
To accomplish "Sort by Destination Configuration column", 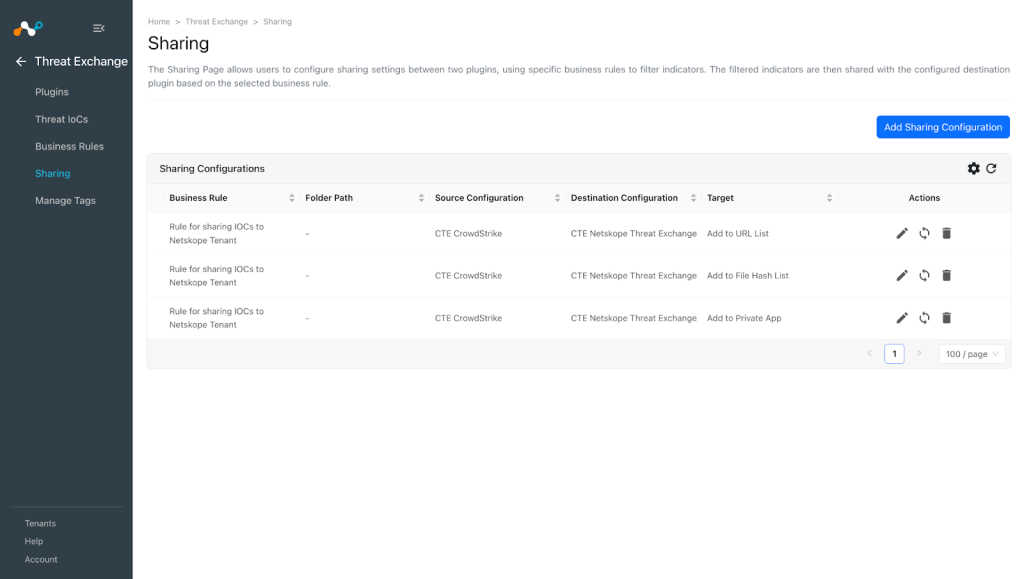I will click(x=693, y=198).
